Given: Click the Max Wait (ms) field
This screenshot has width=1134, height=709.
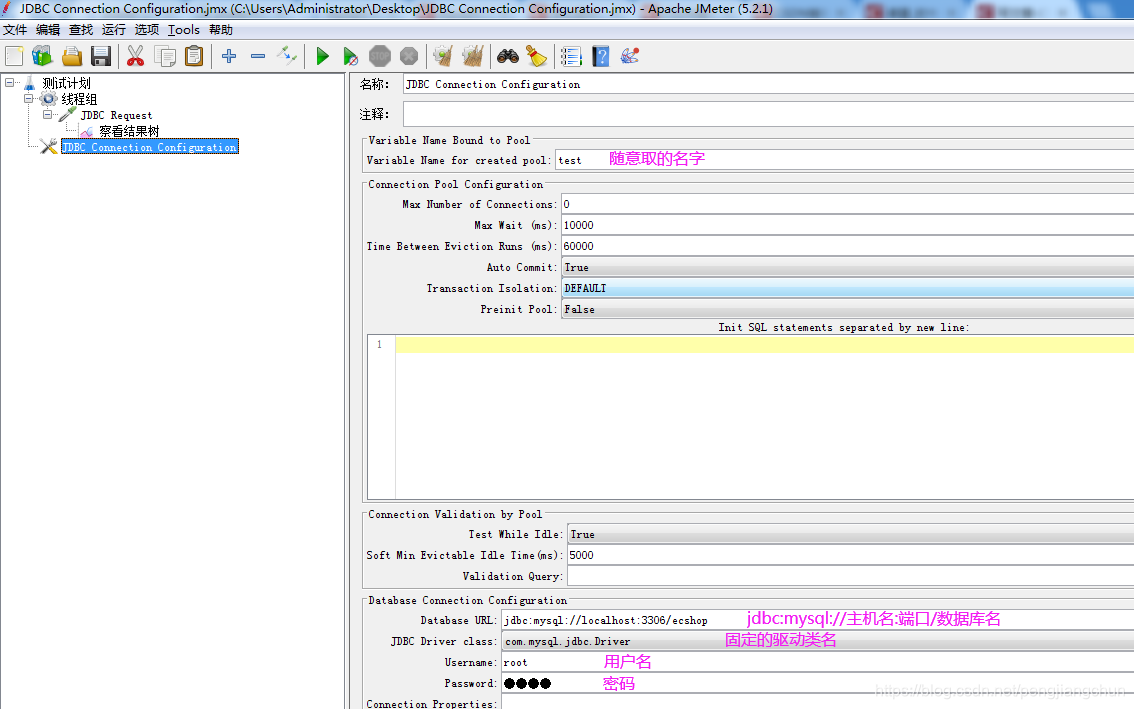Looking at the screenshot, I should click(848, 226).
